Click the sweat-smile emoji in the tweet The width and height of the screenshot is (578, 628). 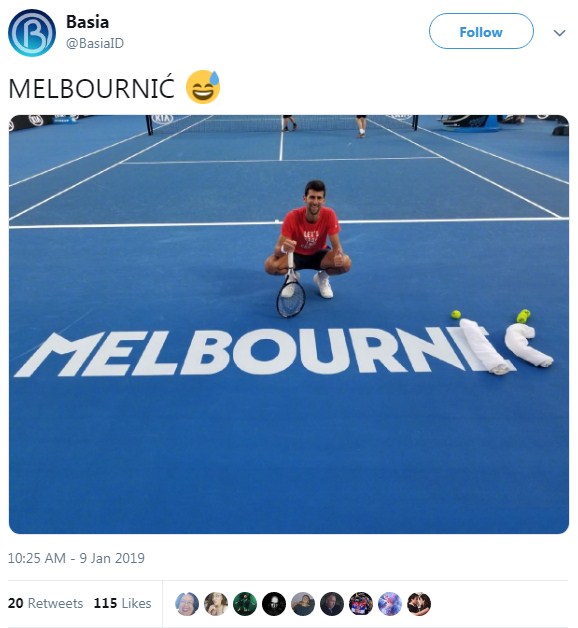pos(203,87)
